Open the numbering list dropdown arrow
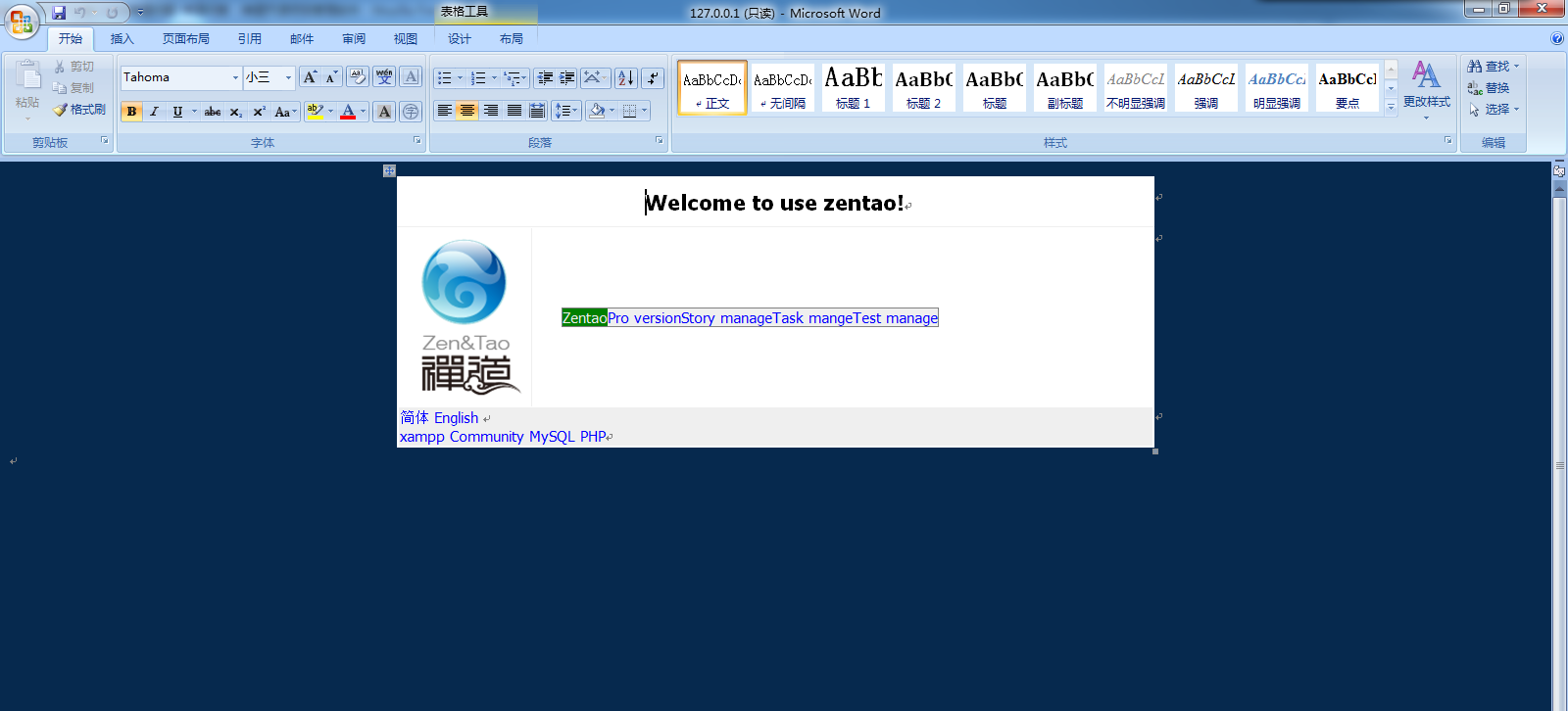The width and height of the screenshot is (1568, 711). [494, 78]
